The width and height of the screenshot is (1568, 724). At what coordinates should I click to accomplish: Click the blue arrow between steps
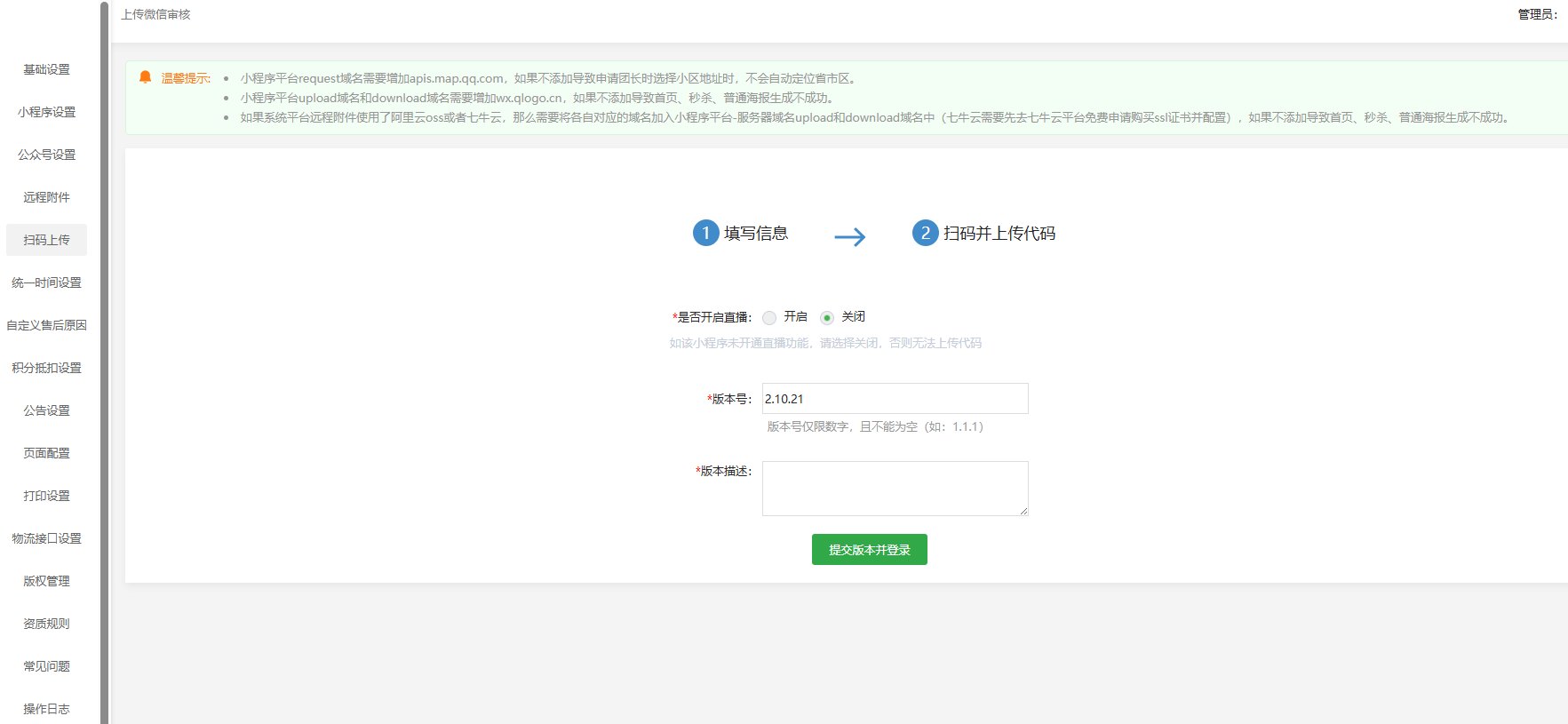849,236
